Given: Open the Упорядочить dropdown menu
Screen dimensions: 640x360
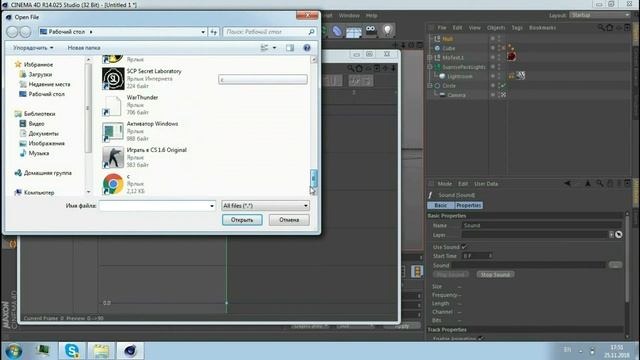Looking at the screenshot, I should pyautogui.click(x=33, y=48).
